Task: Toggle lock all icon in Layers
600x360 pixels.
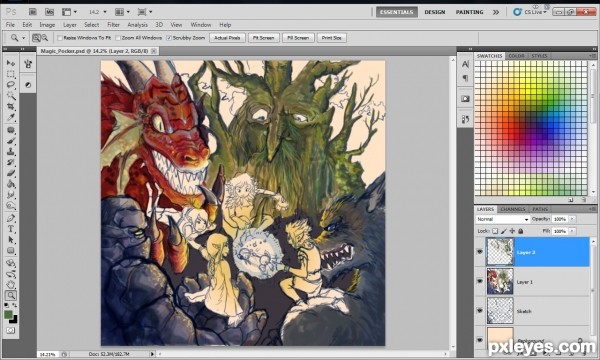Action: click(x=520, y=231)
